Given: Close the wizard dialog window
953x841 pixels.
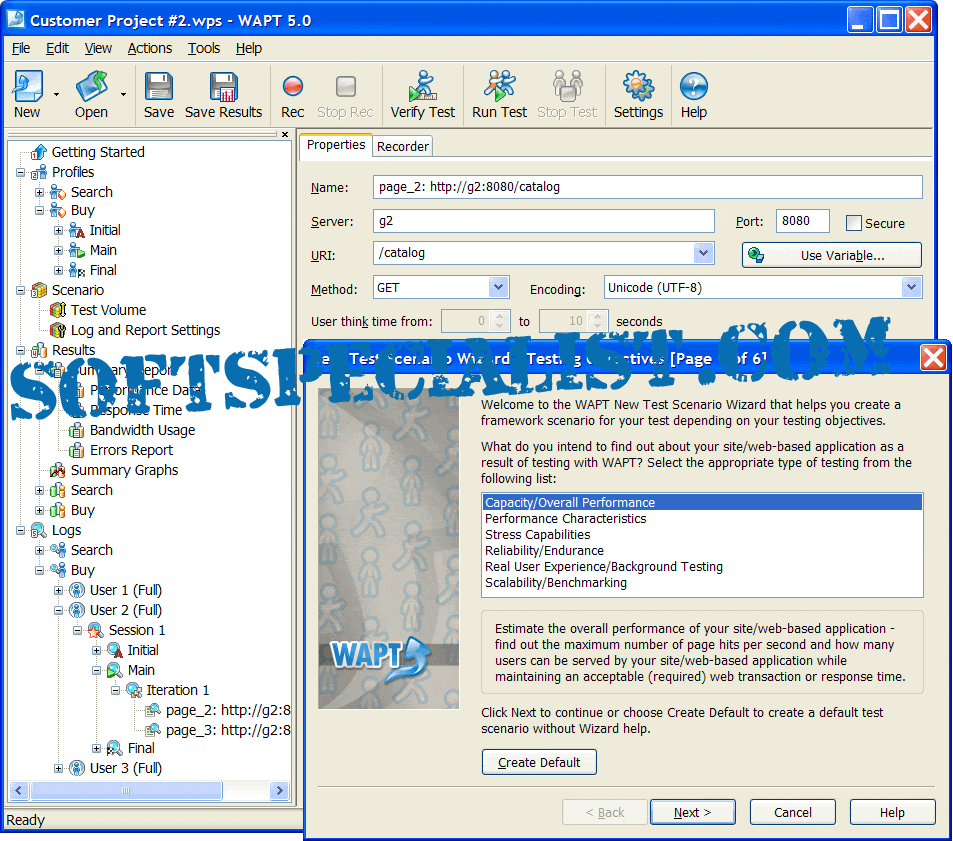Looking at the screenshot, I should click(x=933, y=357).
